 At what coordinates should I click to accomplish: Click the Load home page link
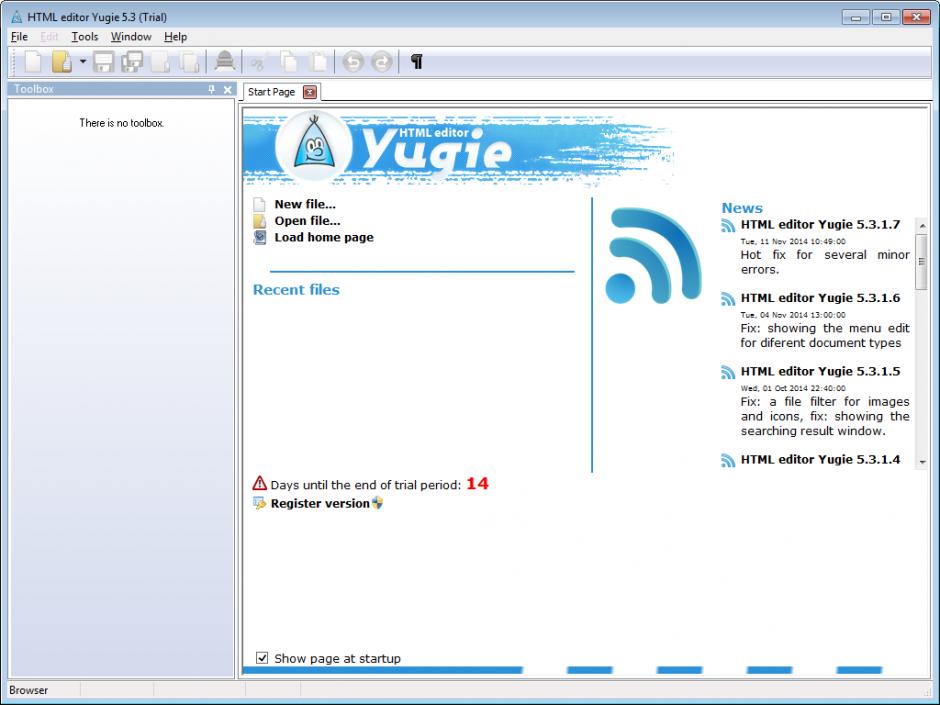click(x=324, y=237)
